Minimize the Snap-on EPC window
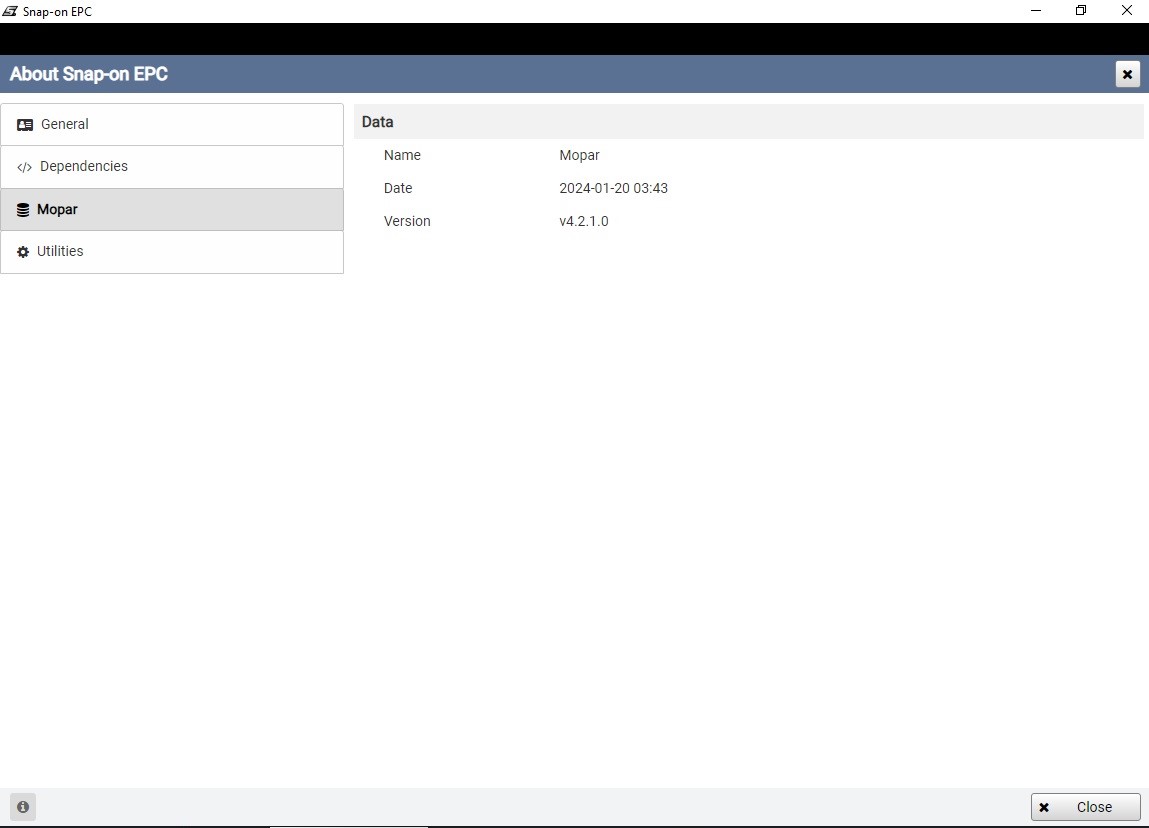 pos(1036,11)
